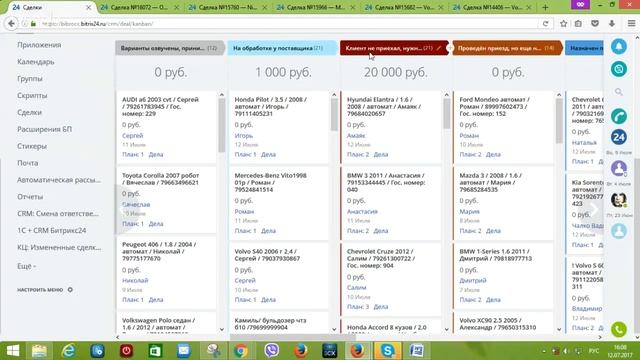Open the browser downloads arrow icon

612,24
